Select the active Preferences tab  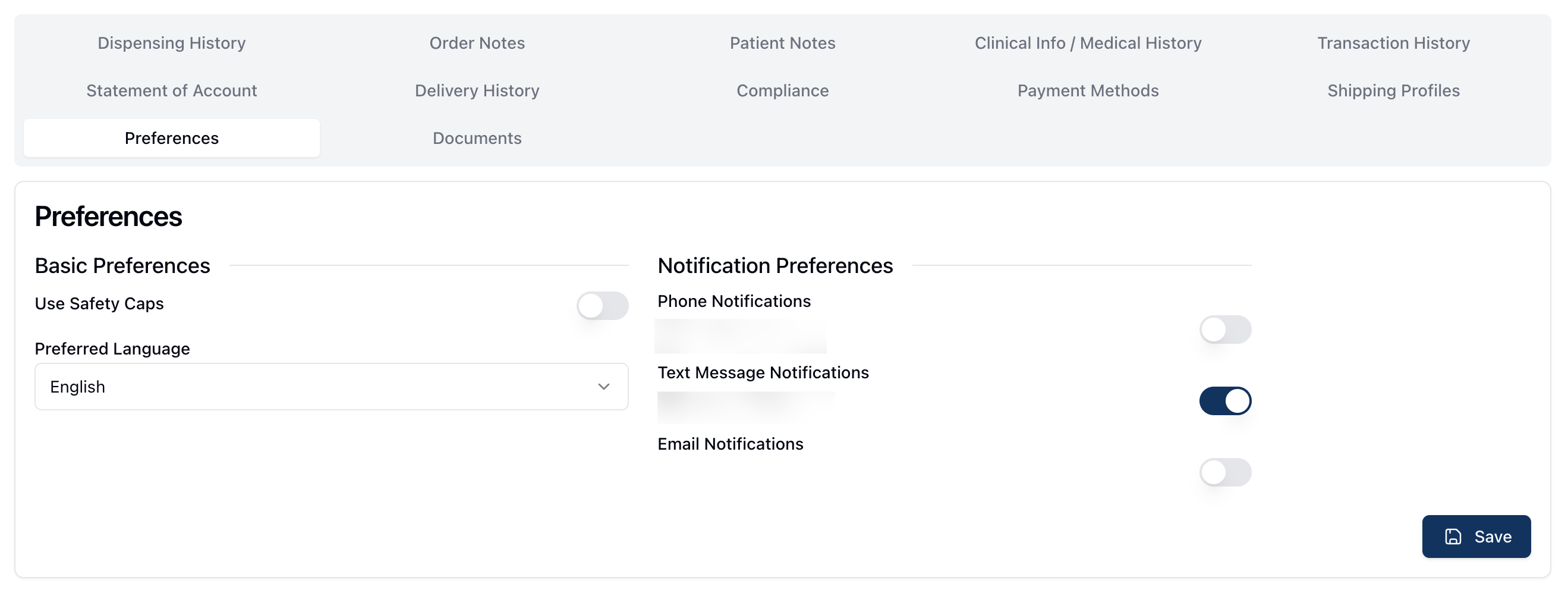pos(172,138)
